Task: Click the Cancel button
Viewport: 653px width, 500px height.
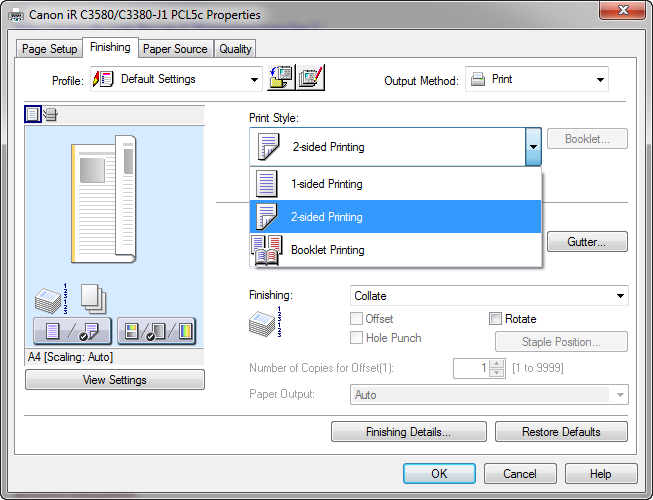Action: pos(520,474)
